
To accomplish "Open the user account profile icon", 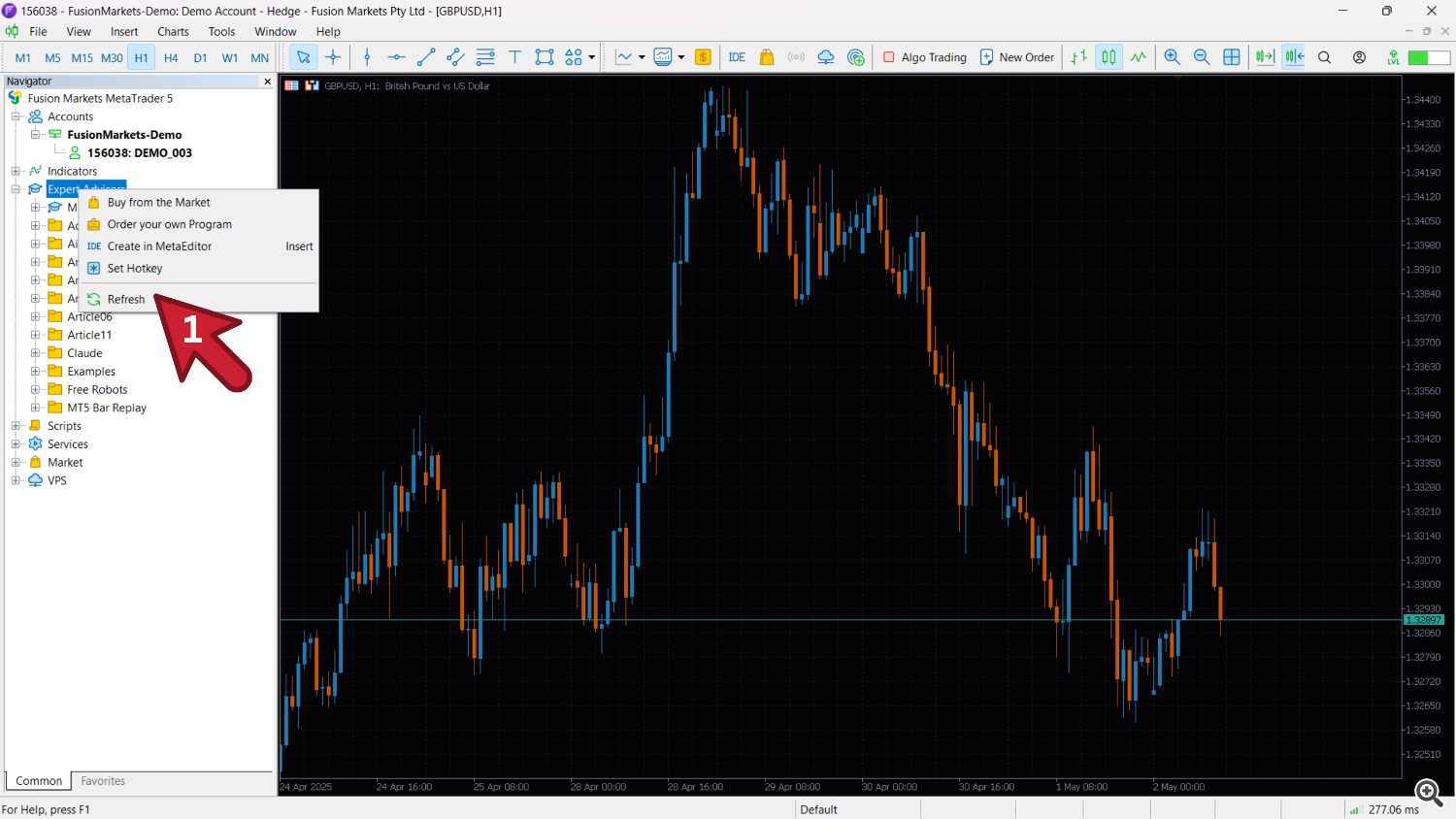I will [1359, 57].
